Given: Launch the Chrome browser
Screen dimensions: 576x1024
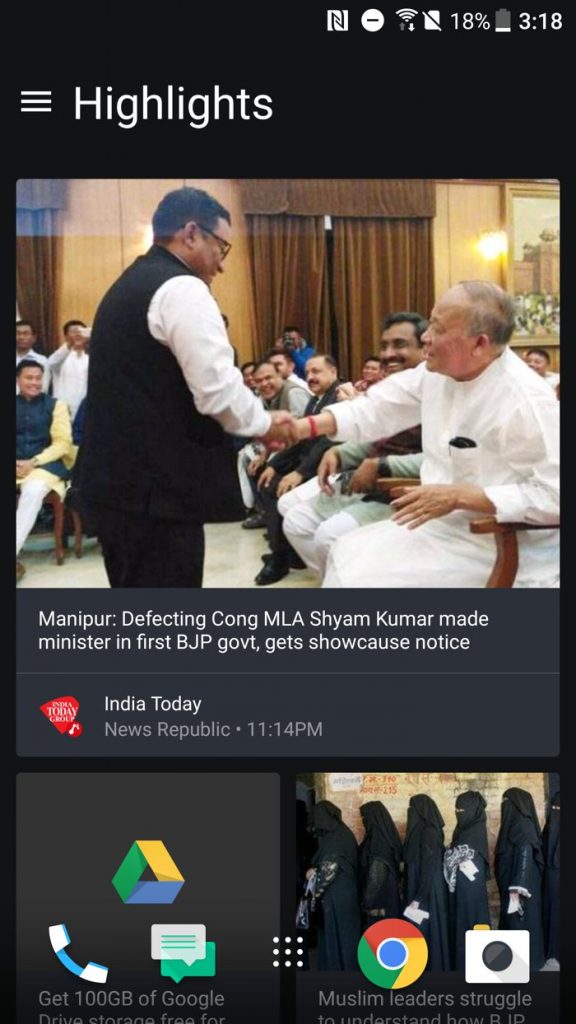Looking at the screenshot, I should [392, 953].
